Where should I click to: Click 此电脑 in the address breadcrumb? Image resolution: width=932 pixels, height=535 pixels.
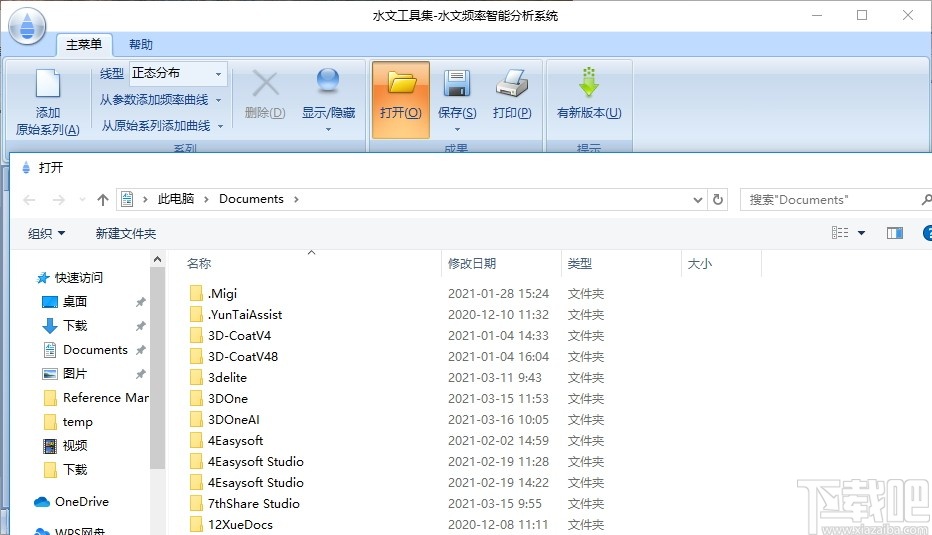click(x=176, y=199)
